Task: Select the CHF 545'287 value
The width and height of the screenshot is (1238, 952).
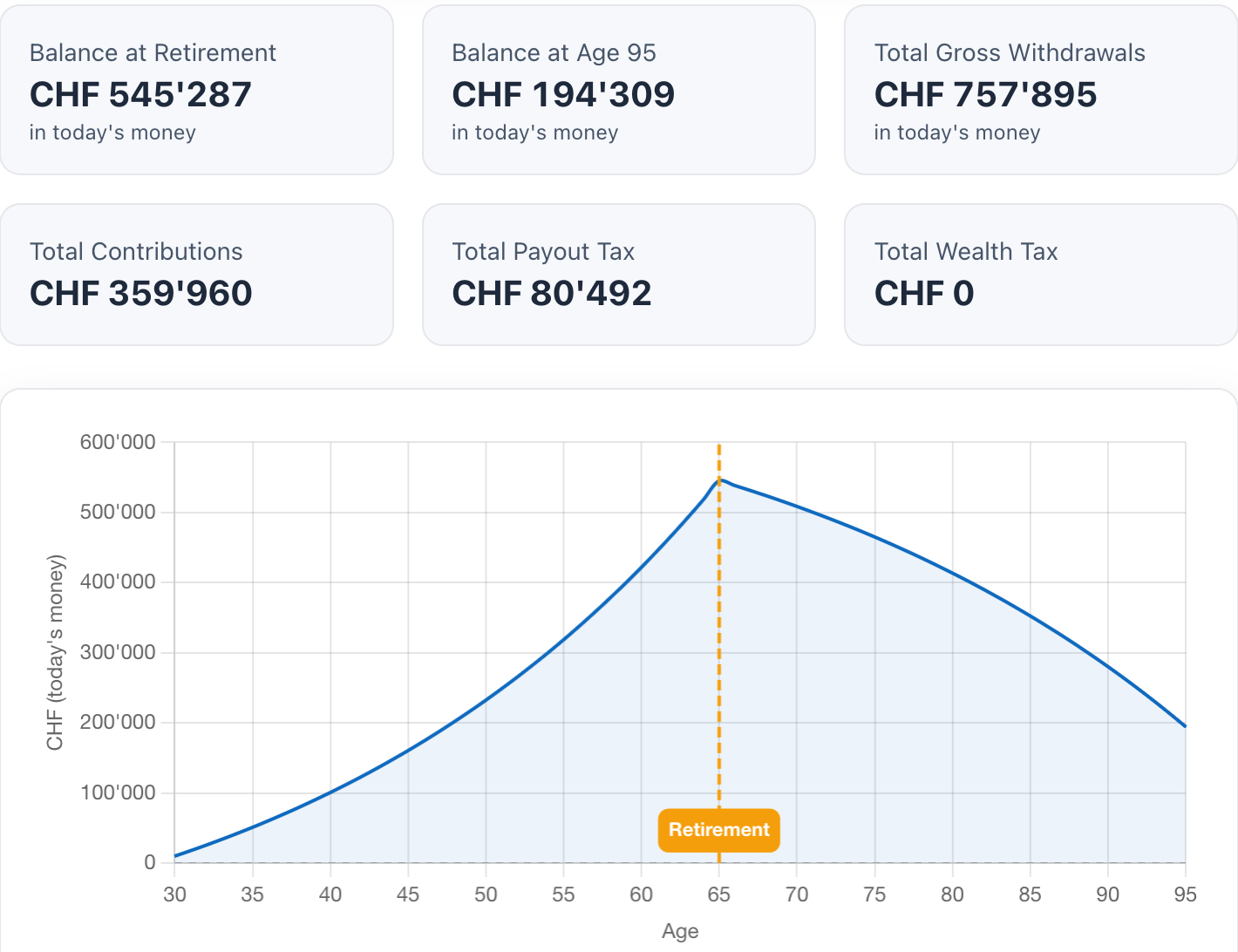Action: click(140, 94)
